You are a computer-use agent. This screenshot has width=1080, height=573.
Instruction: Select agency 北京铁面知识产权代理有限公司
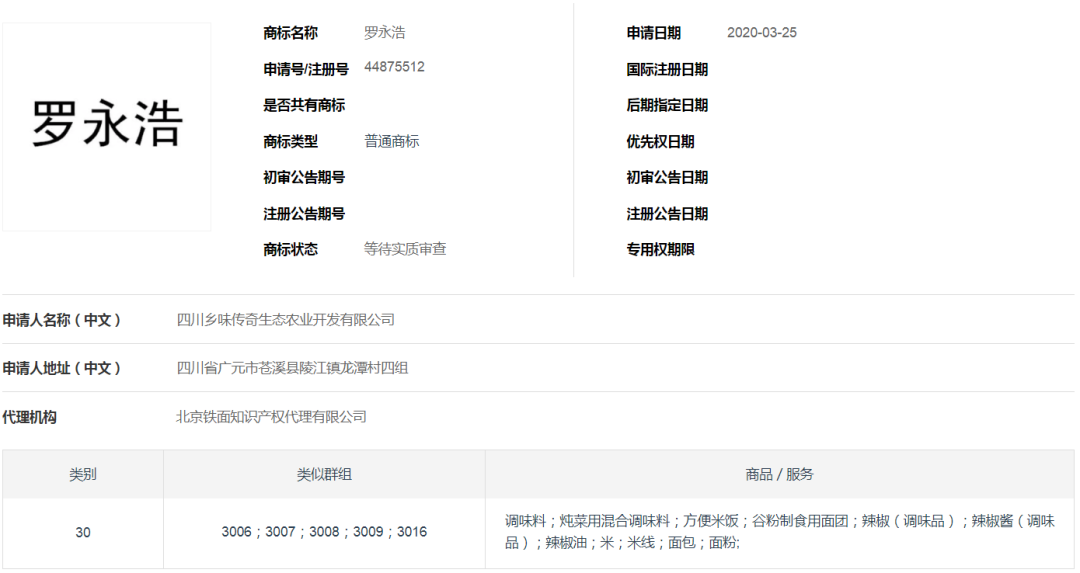tap(271, 417)
